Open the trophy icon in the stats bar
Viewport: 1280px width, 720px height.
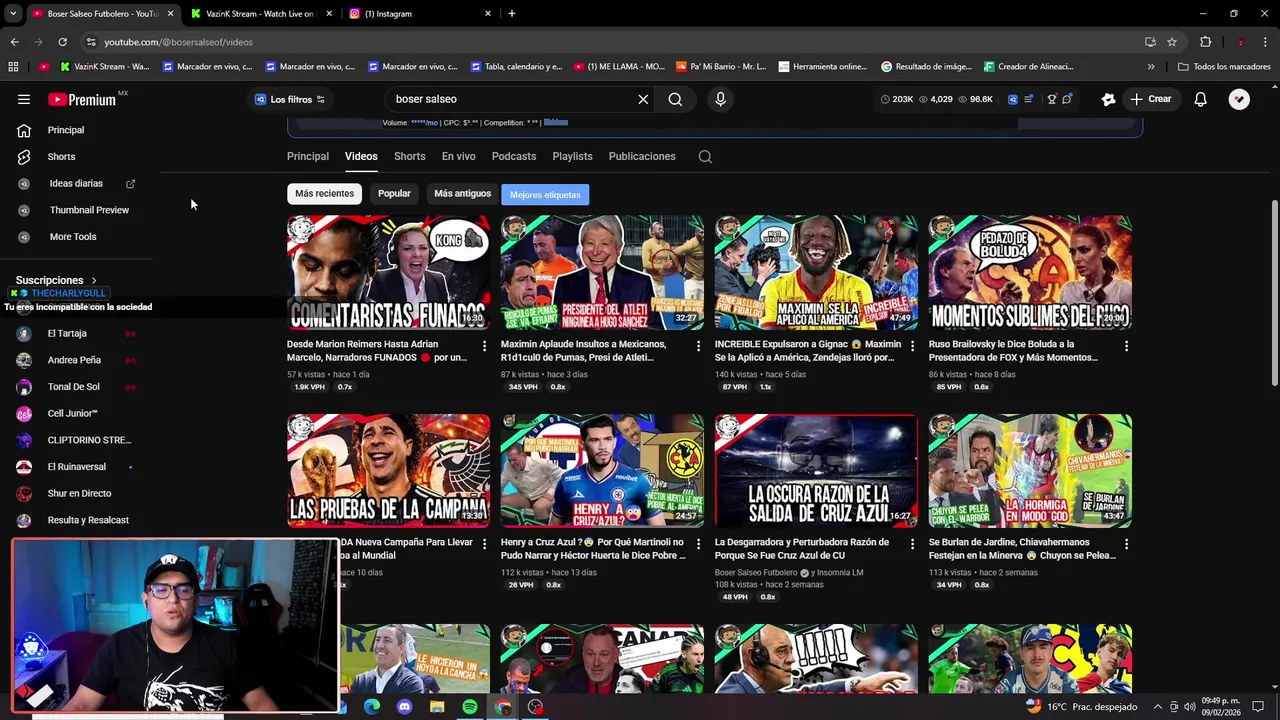[1052, 99]
